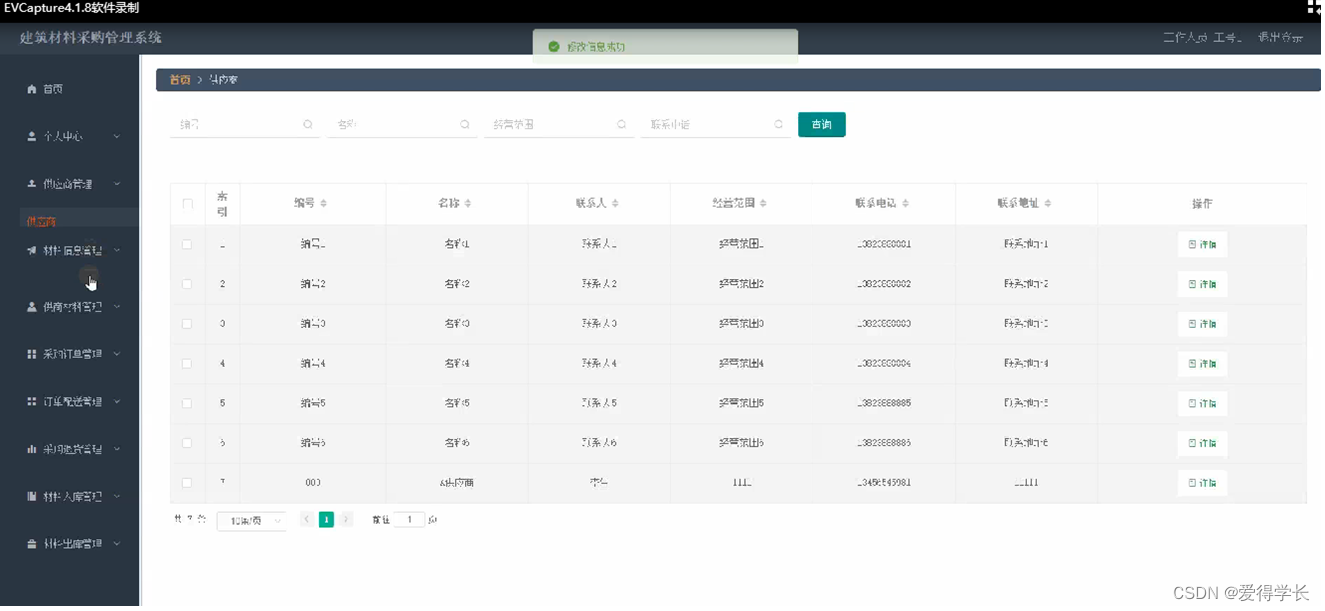Click search icon in 名称 filter field
Screen dimensions: 1325x611
[464, 125]
